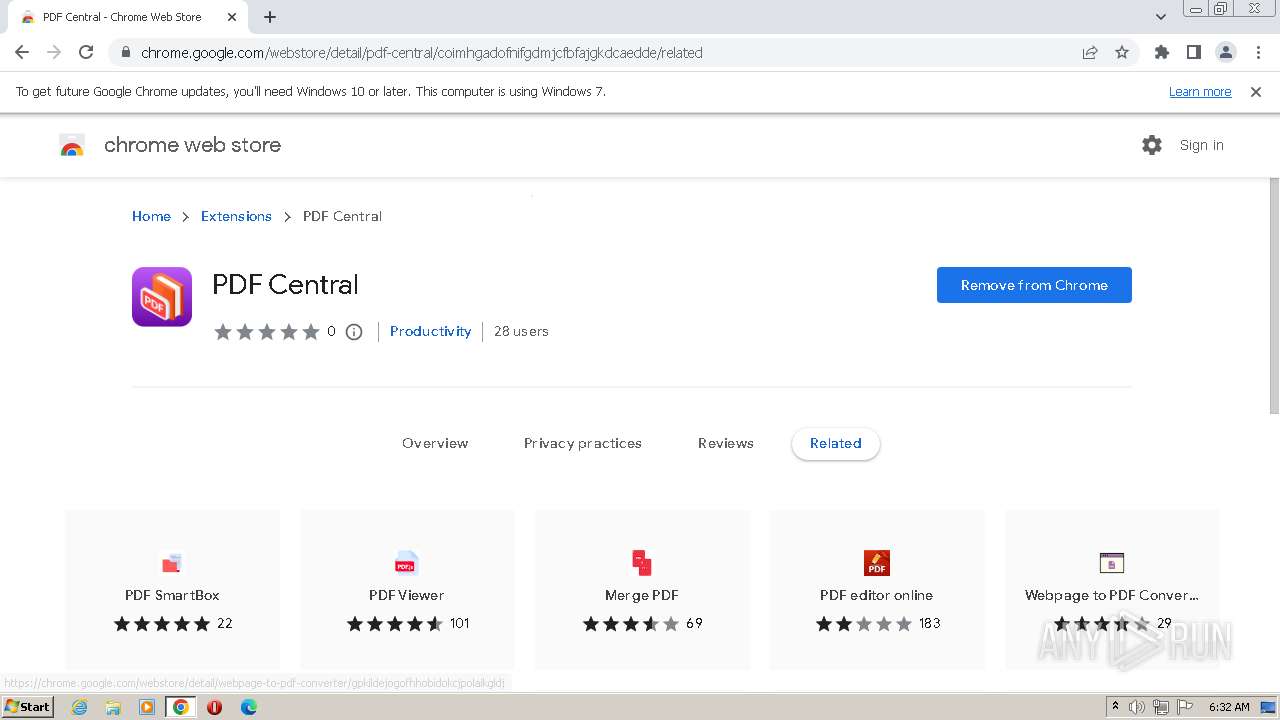Open PDF Viewer title text

pyautogui.click(x=406, y=595)
